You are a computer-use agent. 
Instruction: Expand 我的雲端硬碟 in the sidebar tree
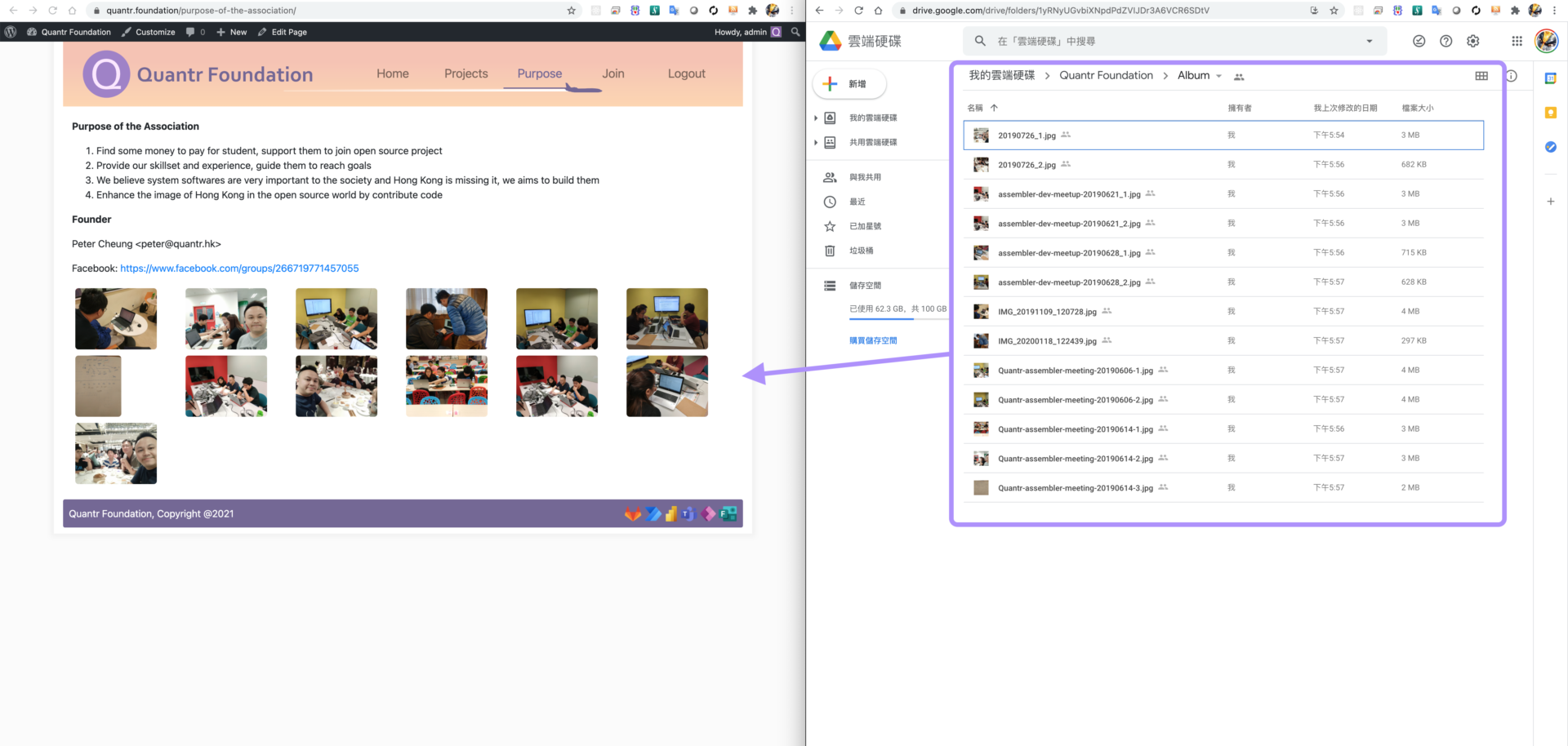click(x=815, y=118)
